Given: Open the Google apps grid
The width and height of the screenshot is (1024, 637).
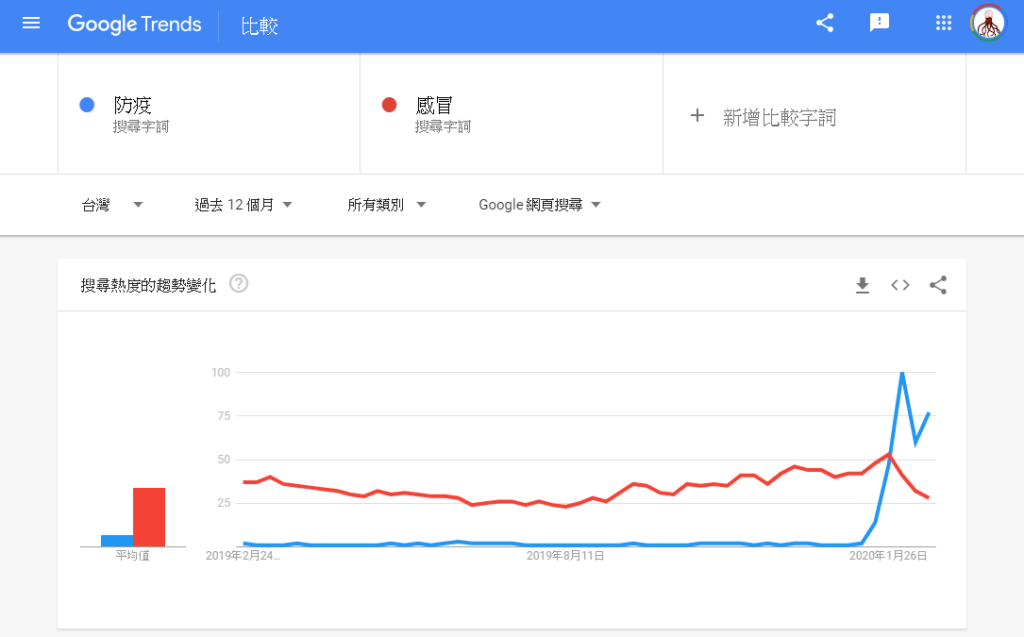Looking at the screenshot, I should click(x=943, y=23).
